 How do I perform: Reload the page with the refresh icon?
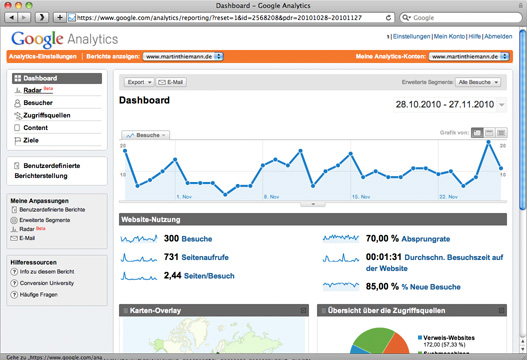click(x=388, y=18)
